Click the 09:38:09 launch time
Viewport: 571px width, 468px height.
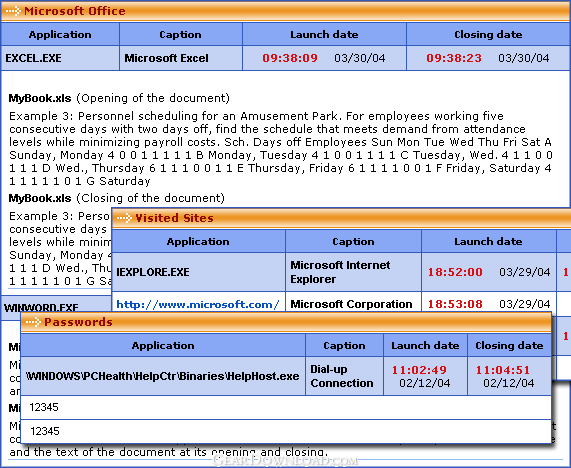(290, 58)
